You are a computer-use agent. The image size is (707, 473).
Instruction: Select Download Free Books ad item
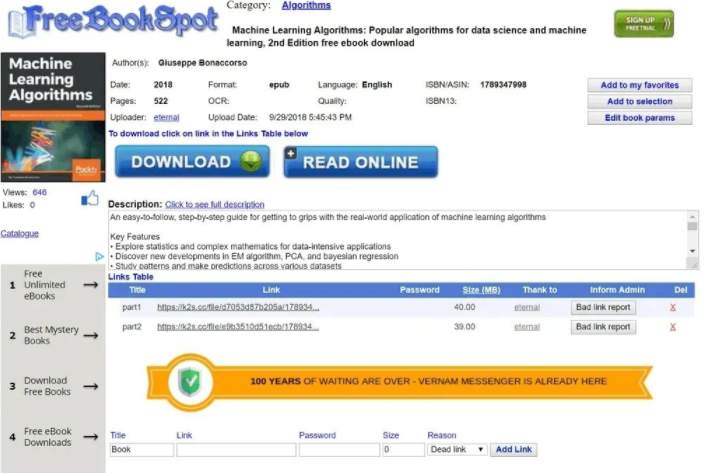[x=53, y=386]
